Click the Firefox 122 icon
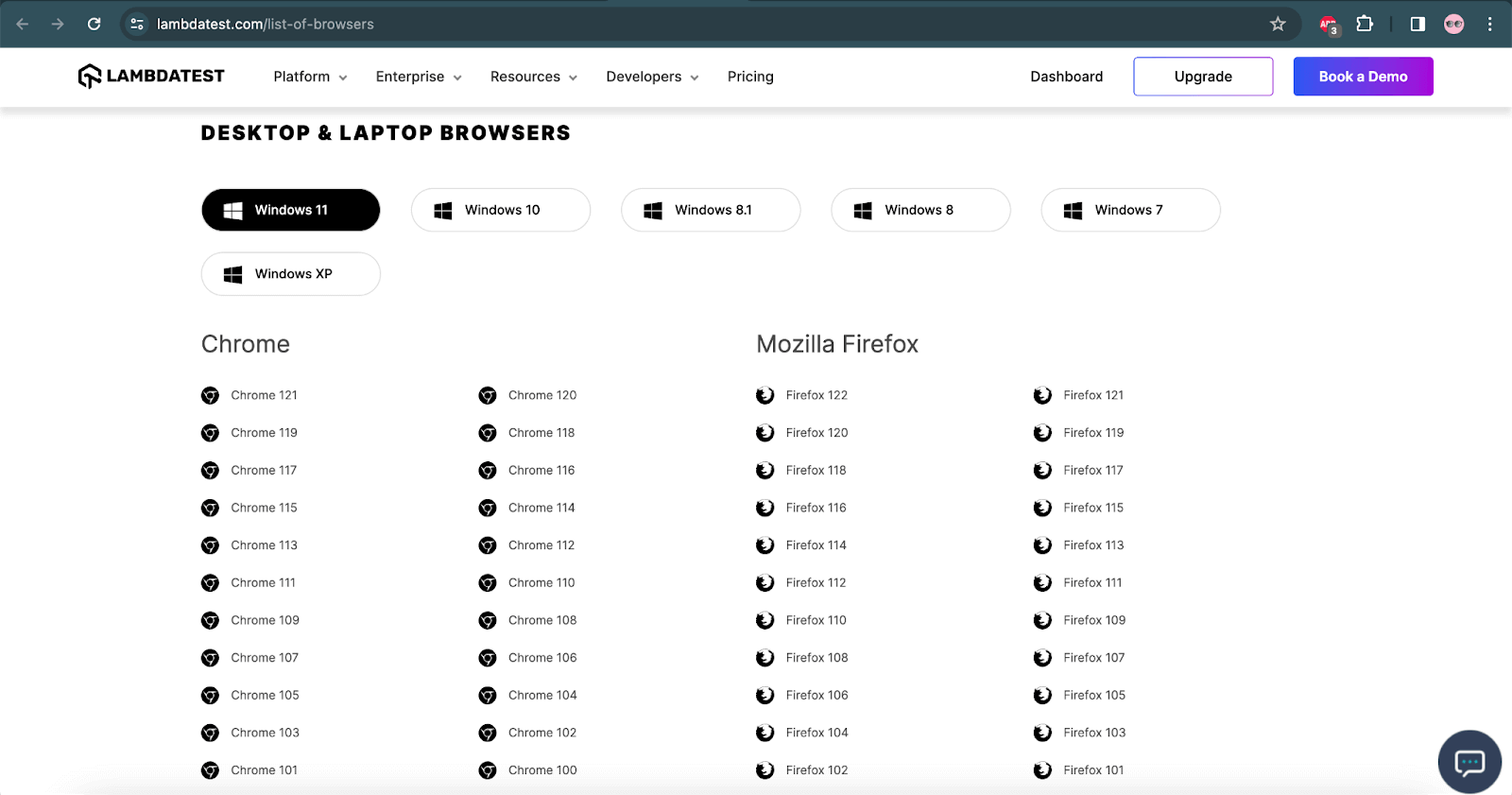The image size is (1512, 795). [765, 395]
